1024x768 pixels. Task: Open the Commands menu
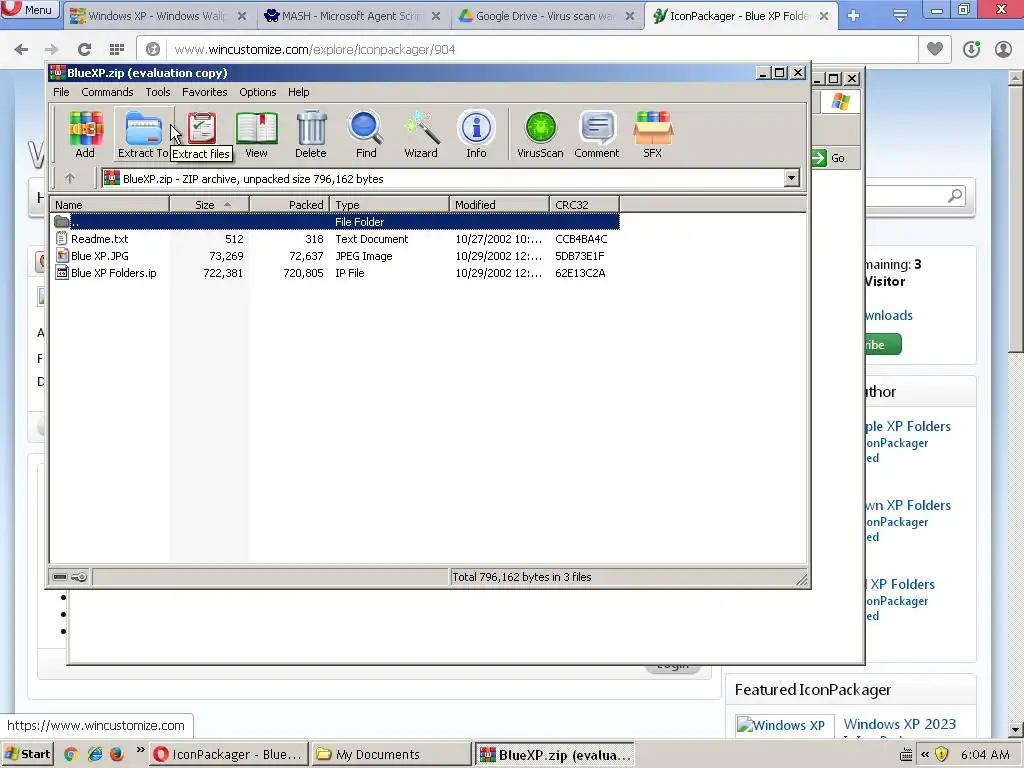(x=107, y=92)
